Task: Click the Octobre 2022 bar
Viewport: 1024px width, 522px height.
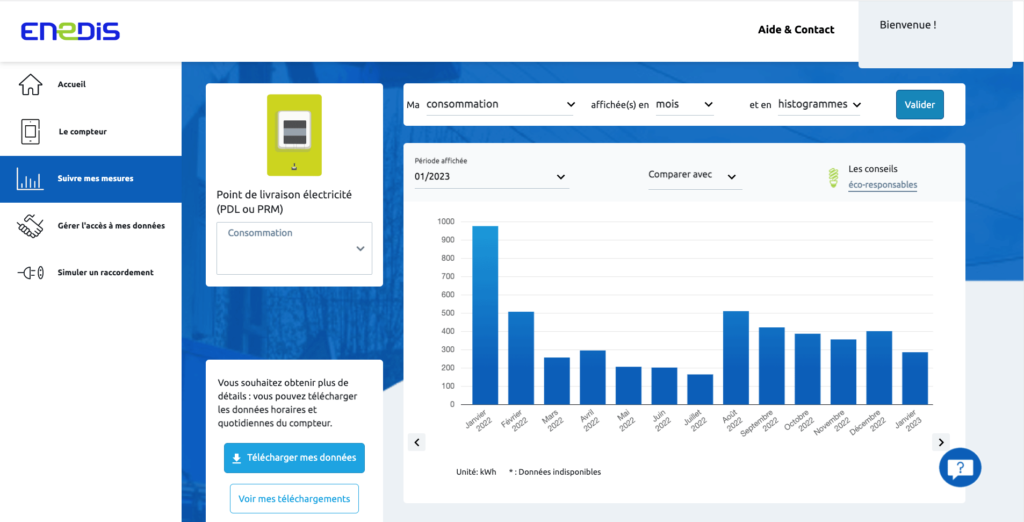Action: coord(808,369)
